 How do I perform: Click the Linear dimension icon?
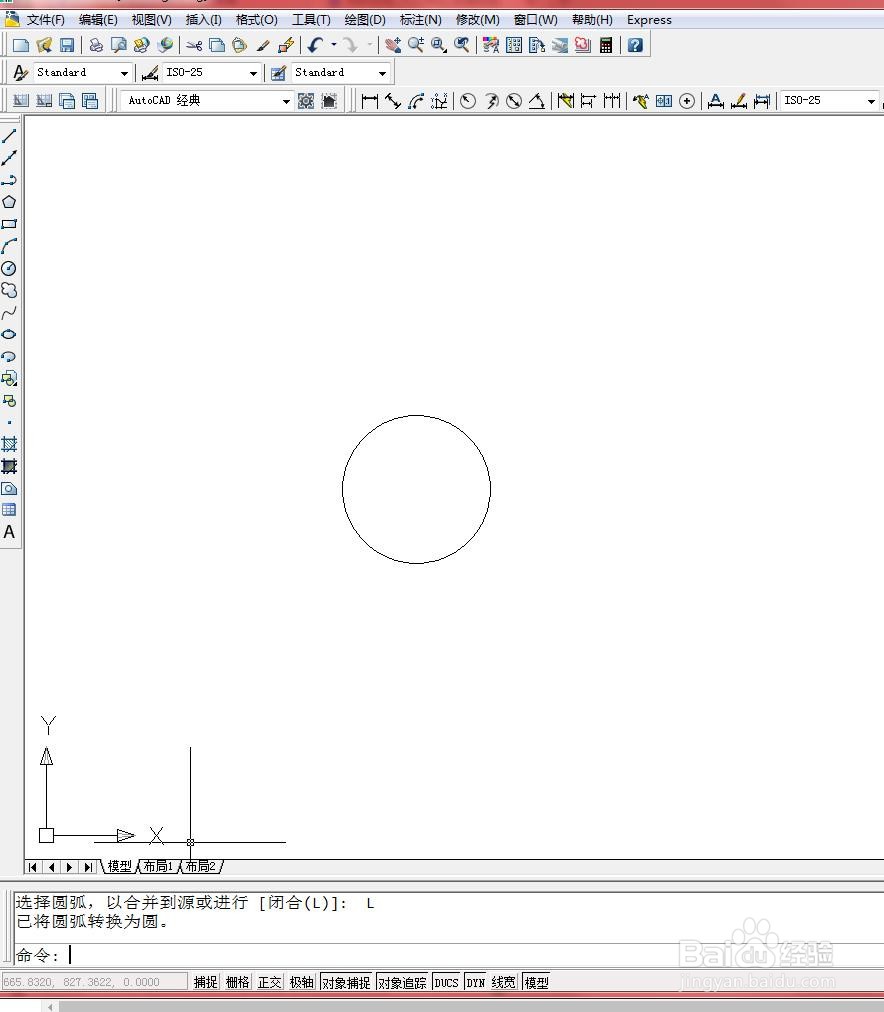370,101
